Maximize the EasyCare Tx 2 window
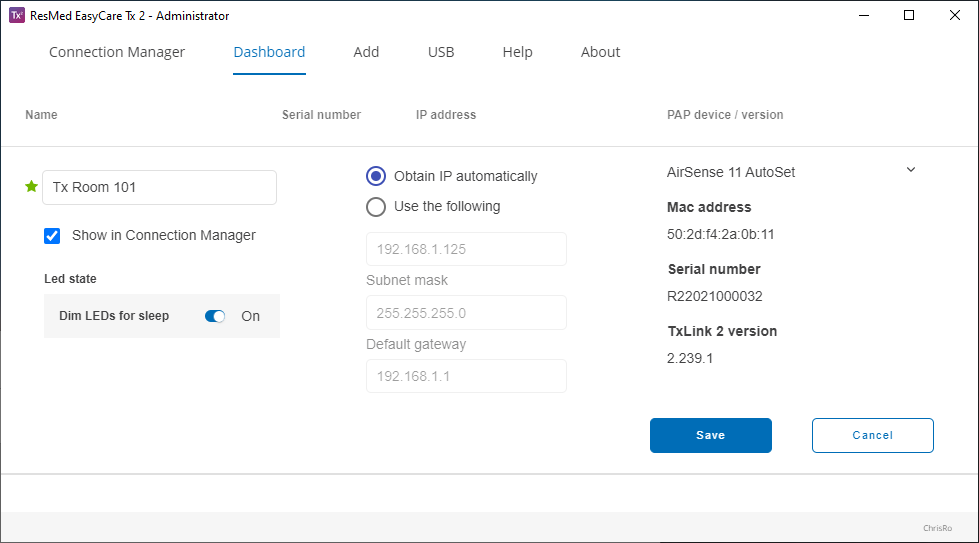This screenshot has height=543, width=979. pyautogui.click(x=909, y=16)
